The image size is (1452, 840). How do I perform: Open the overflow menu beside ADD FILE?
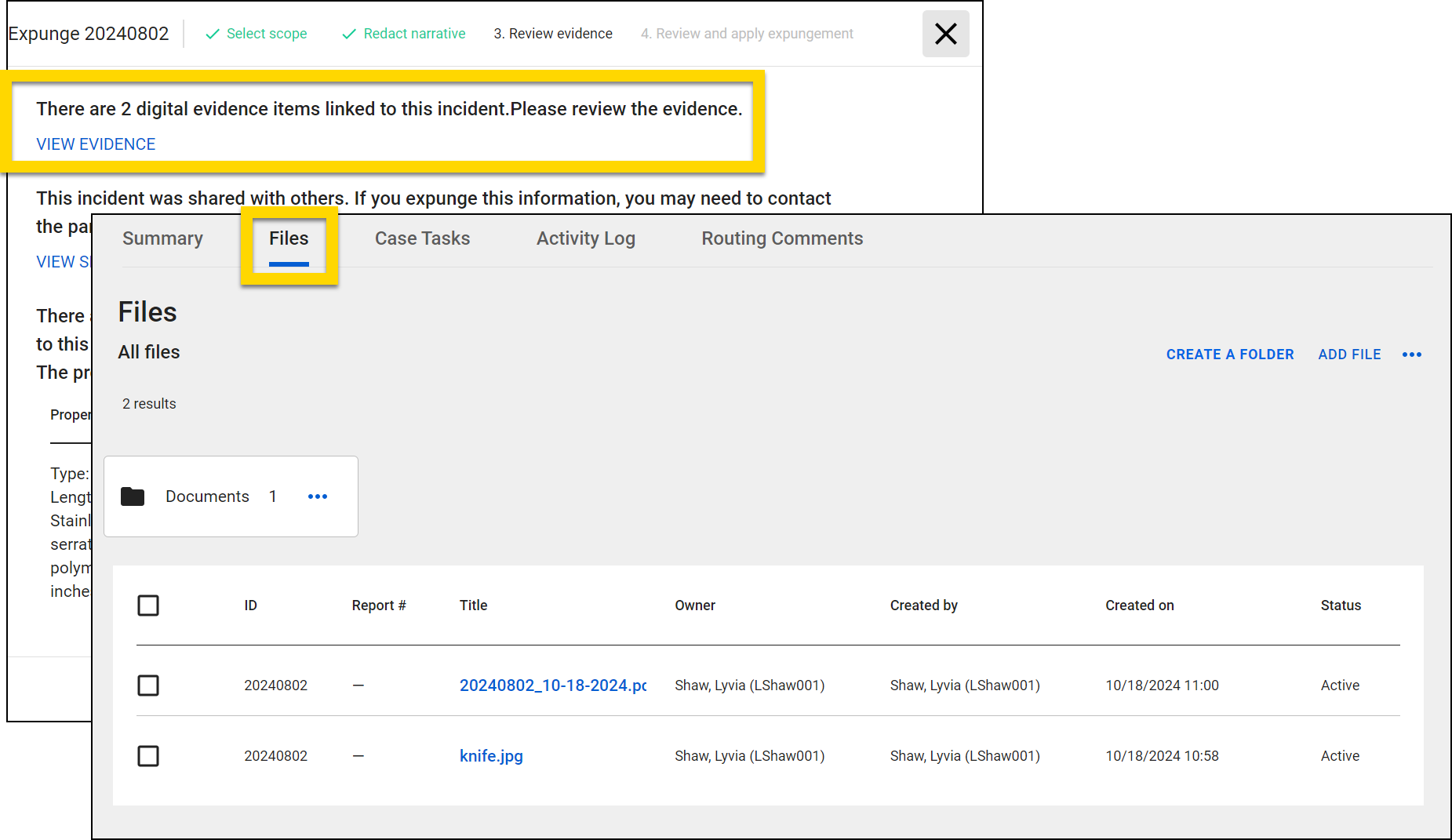(x=1411, y=355)
